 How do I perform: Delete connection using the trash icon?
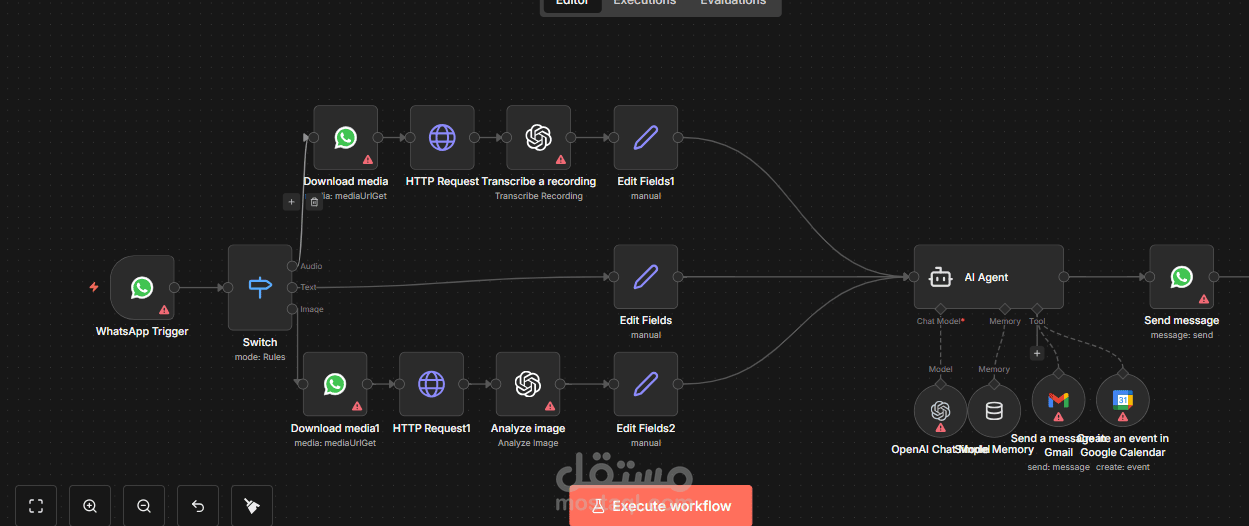314,202
